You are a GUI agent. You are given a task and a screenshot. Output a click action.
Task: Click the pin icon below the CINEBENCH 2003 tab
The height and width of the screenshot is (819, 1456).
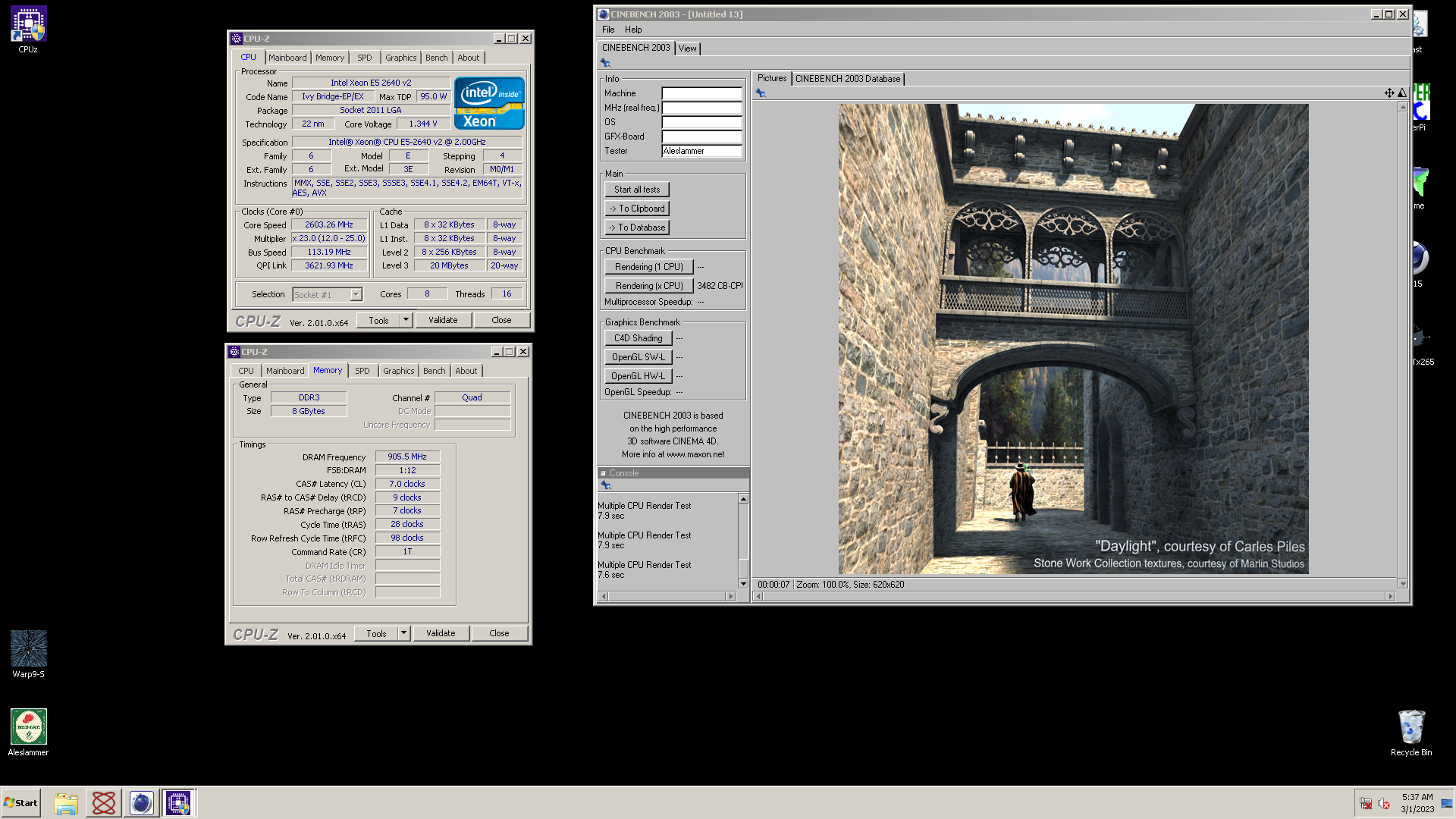point(605,63)
